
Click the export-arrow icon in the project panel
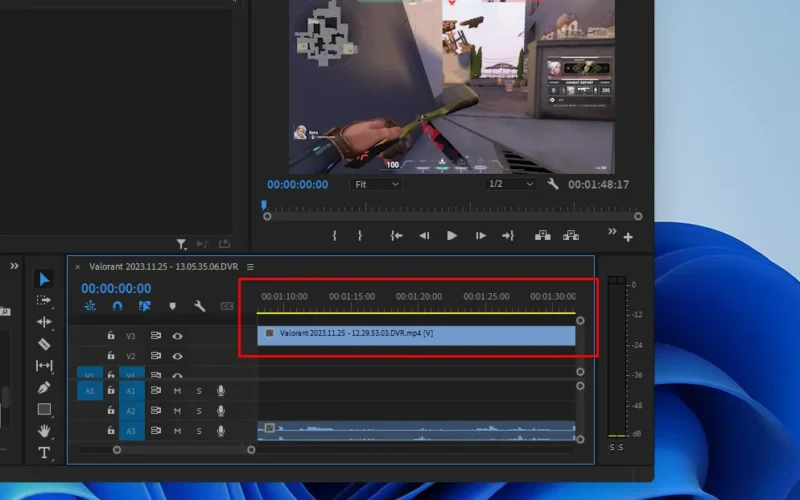pyautogui.click(x=224, y=244)
